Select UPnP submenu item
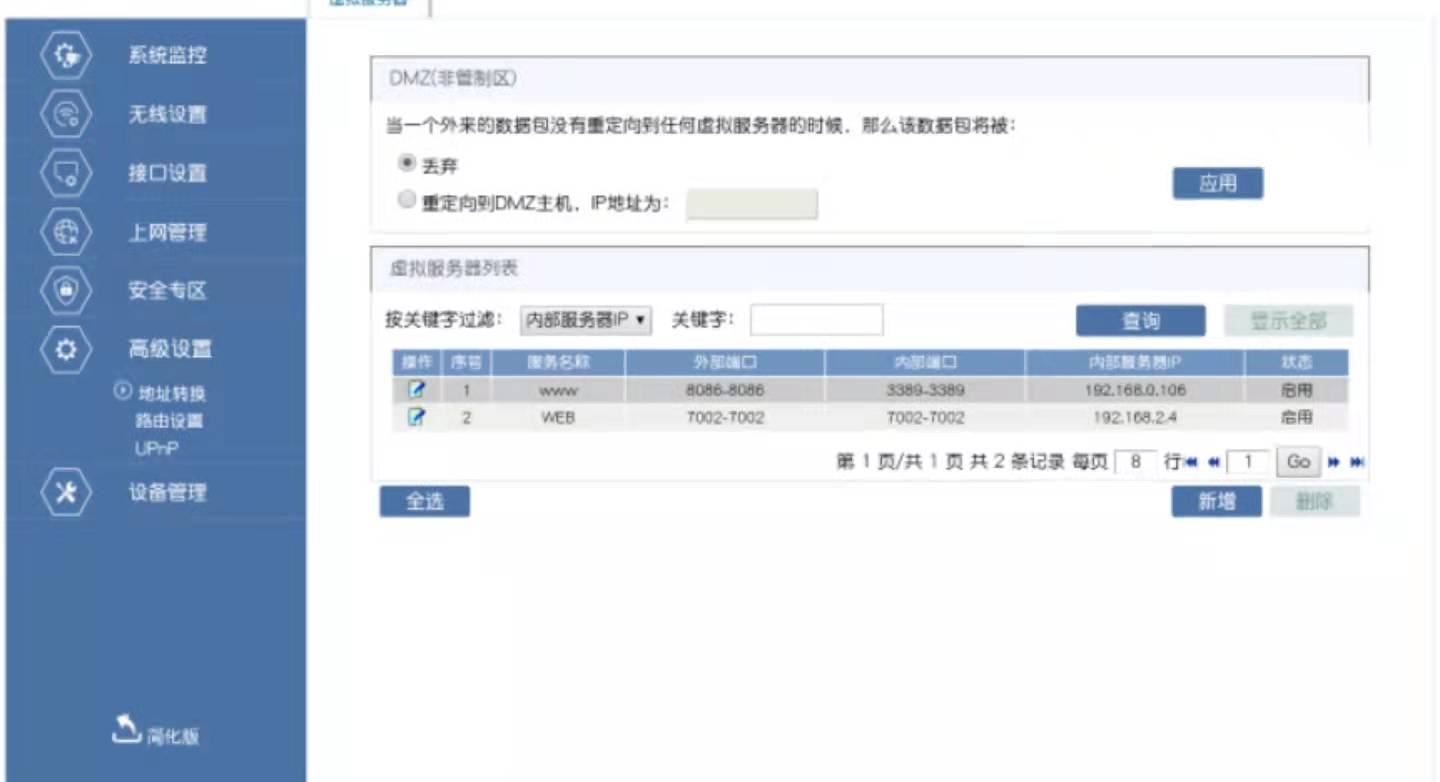The image size is (1440, 782). [x=156, y=449]
